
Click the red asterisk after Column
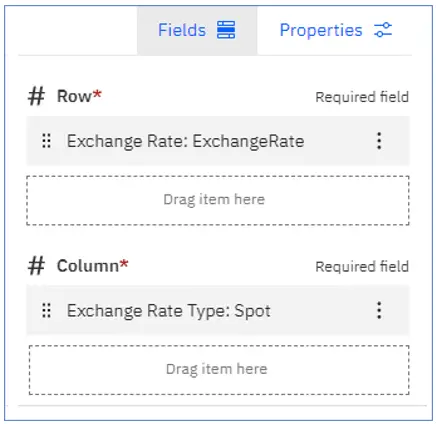[x=124, y=263]
